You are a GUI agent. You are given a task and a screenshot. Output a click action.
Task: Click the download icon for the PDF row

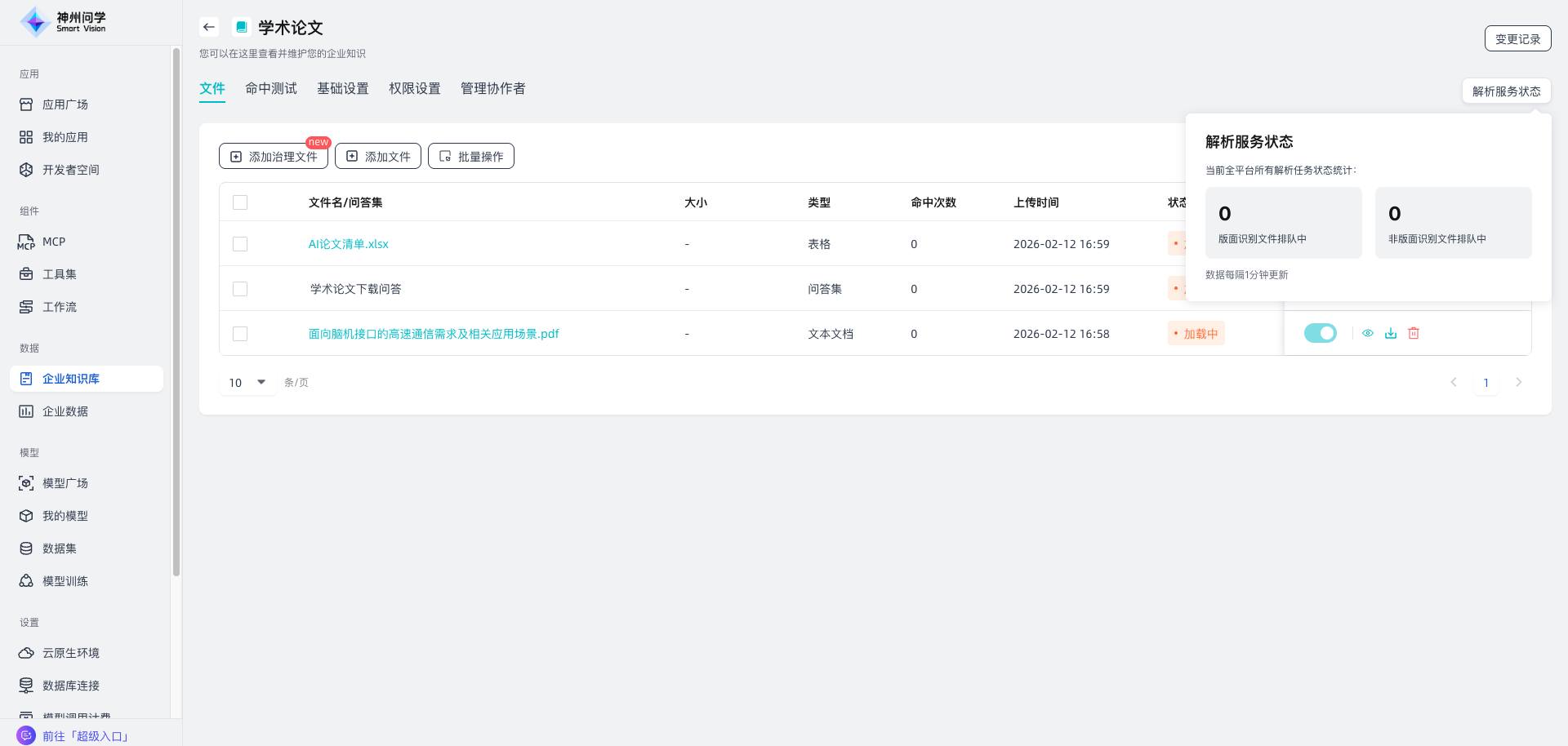pos(1391,333)
